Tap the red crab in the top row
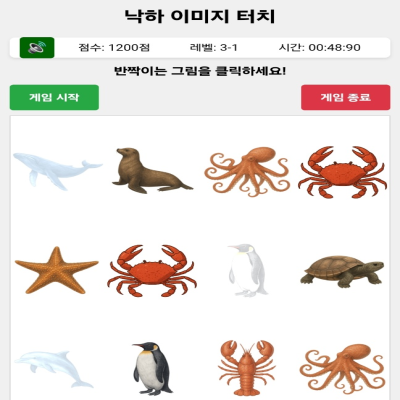This screenshot has width=400, height=400. click(x=342, y=172)
